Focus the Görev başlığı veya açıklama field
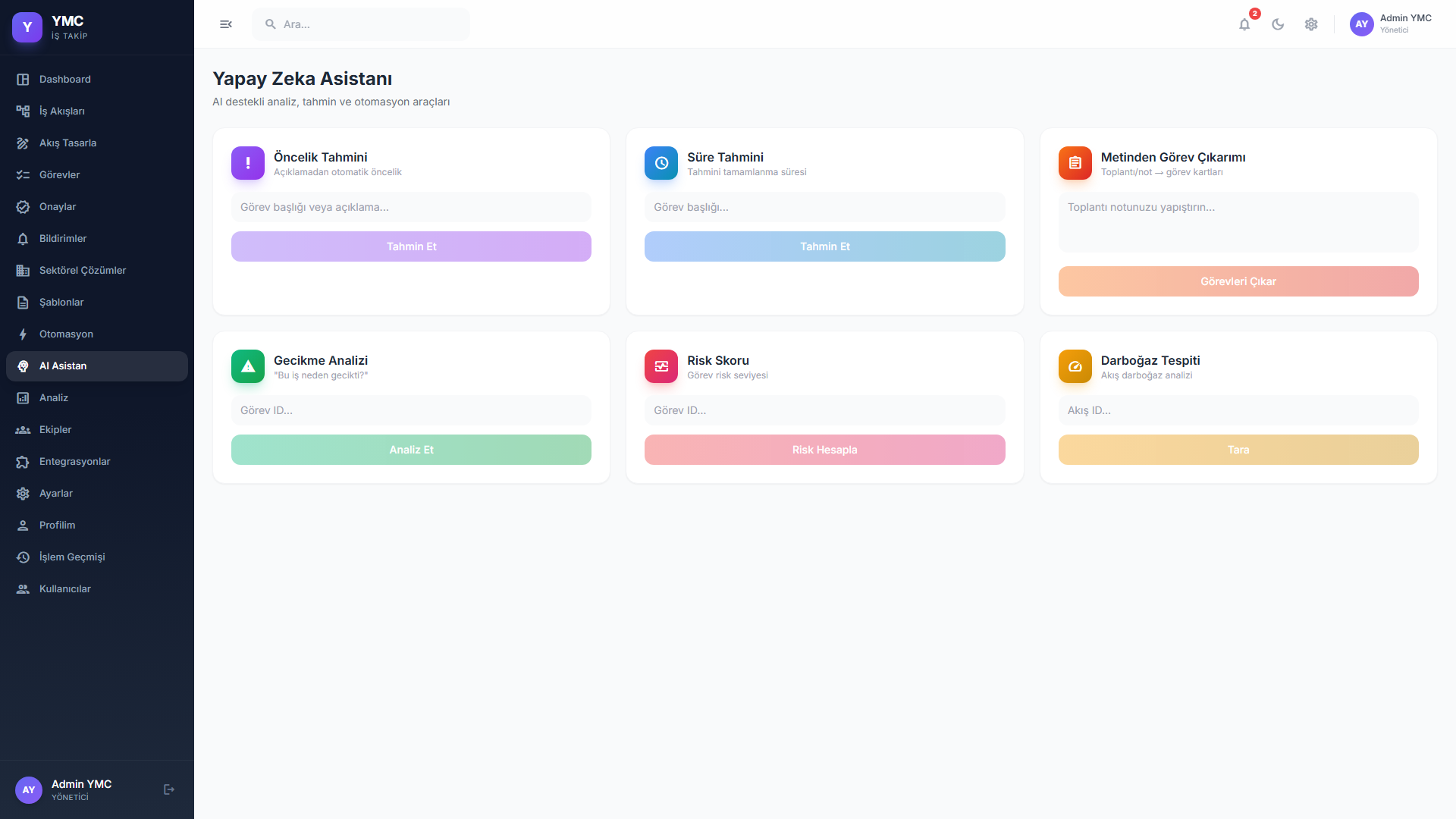 [x=411, y=207]
